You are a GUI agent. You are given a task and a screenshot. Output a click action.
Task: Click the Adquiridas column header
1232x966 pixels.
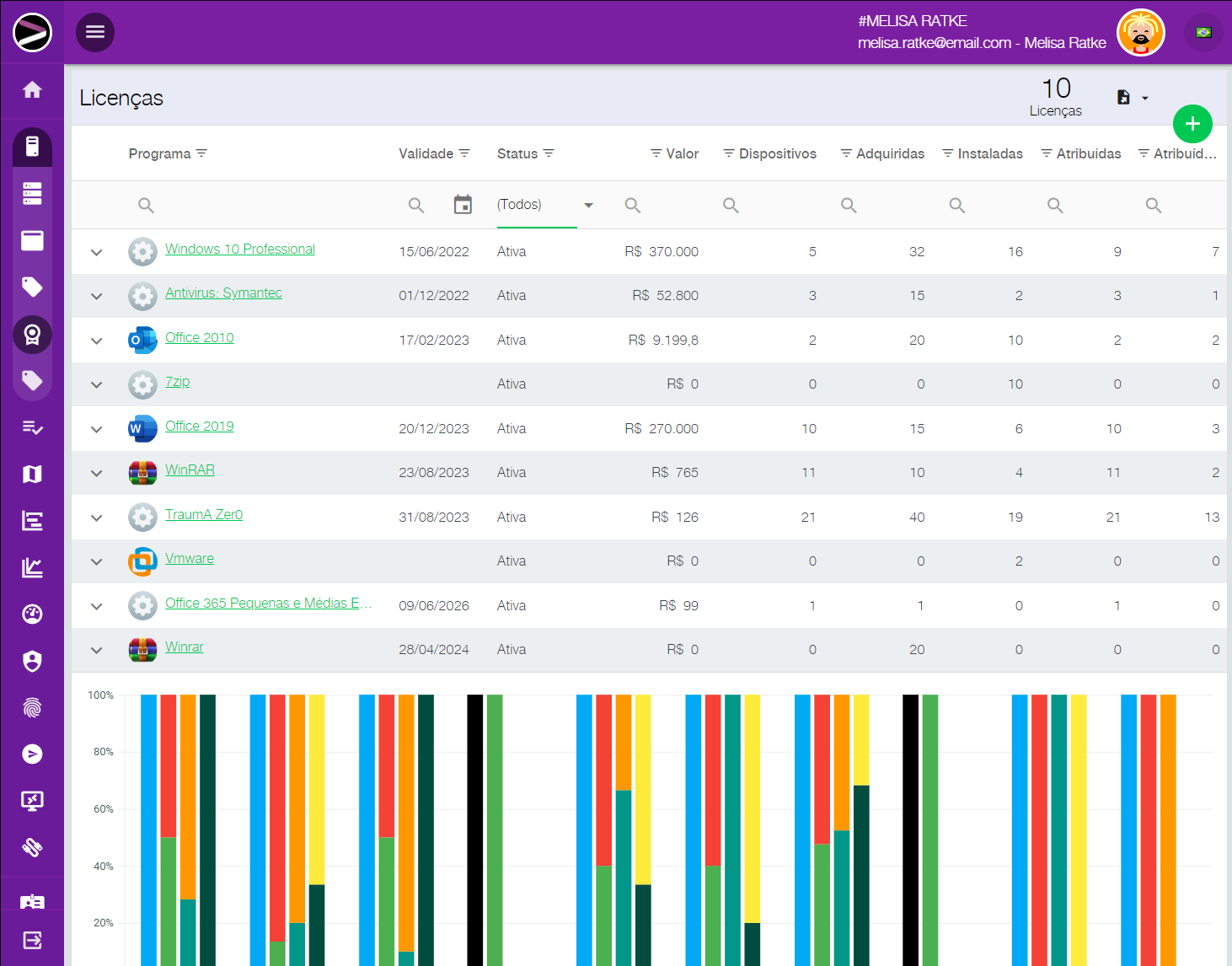(889, 153)
